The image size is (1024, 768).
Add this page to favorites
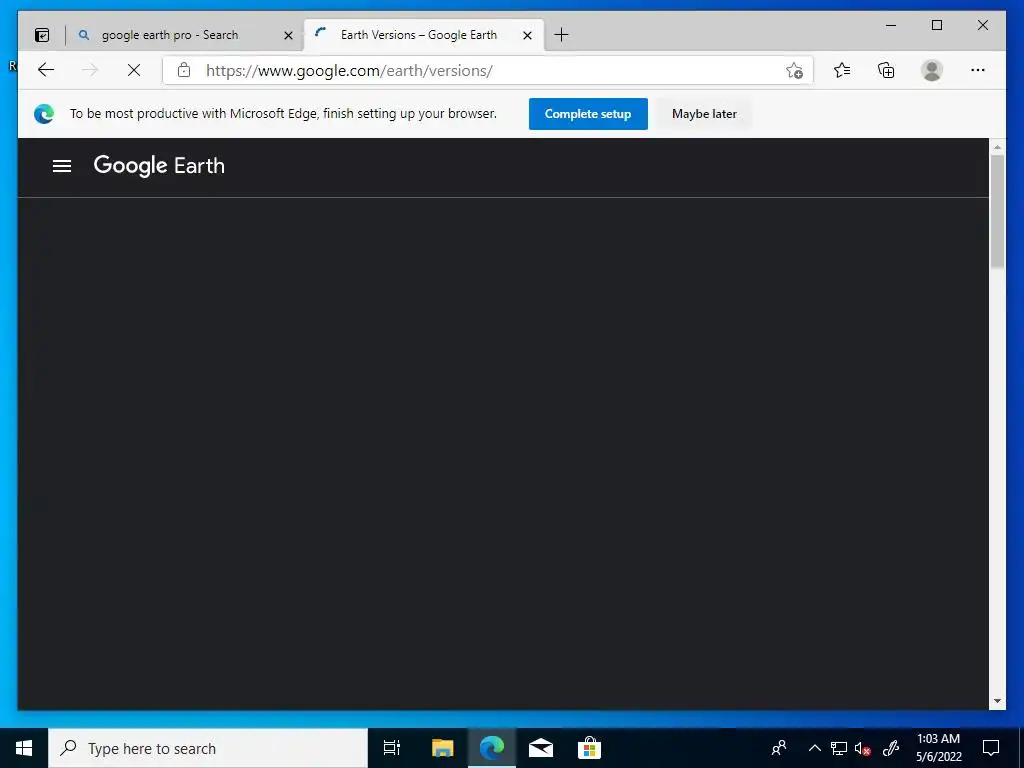(794, 71)
